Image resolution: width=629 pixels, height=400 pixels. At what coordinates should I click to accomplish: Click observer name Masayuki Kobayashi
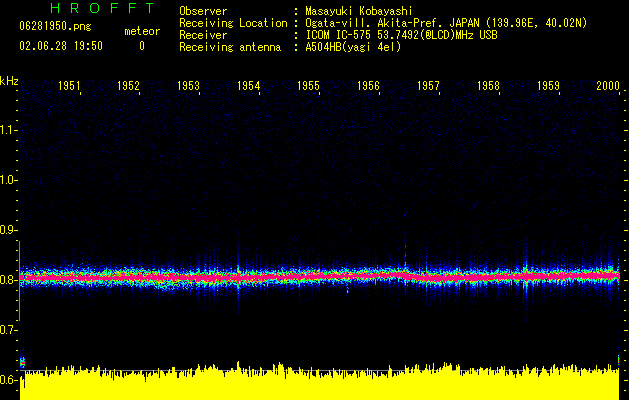[359, 11]
